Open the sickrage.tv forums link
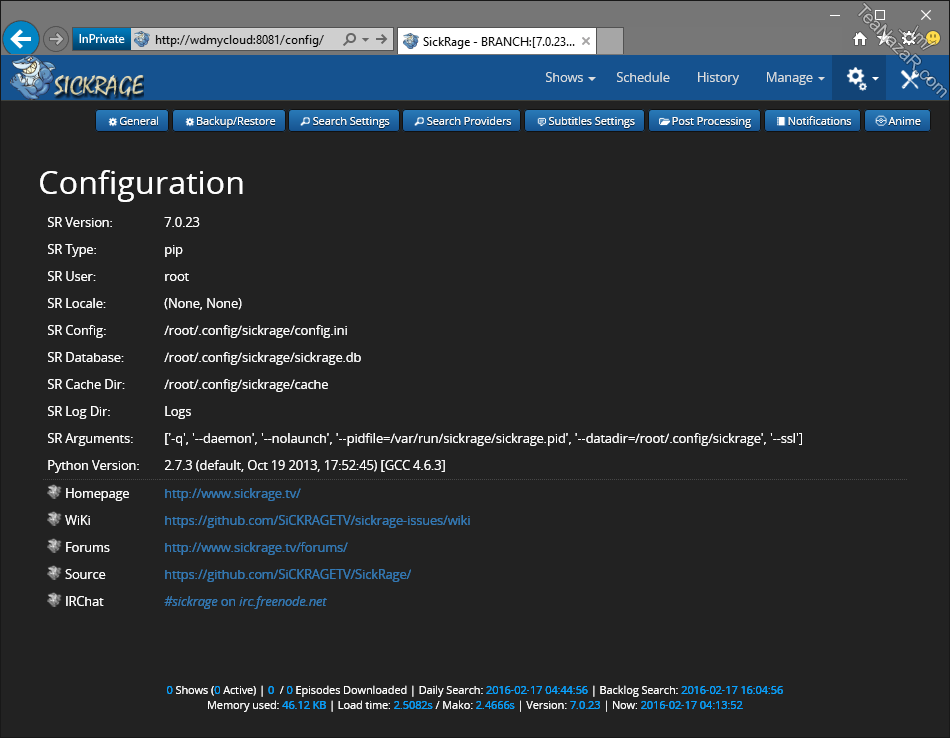Viewport: 950px width, 738px height. coord(256,548)
